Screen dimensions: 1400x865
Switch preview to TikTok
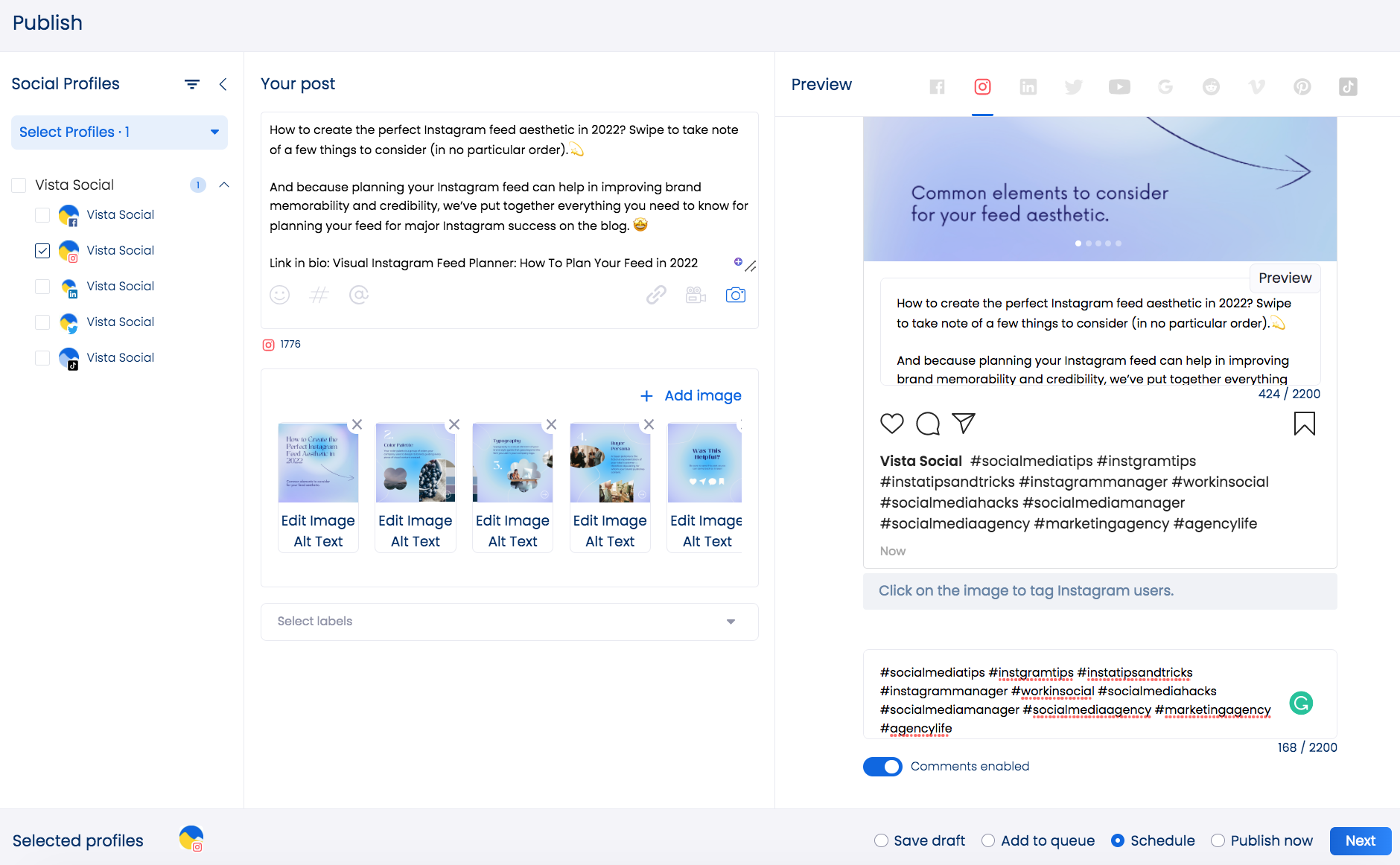click(1347, 86)
